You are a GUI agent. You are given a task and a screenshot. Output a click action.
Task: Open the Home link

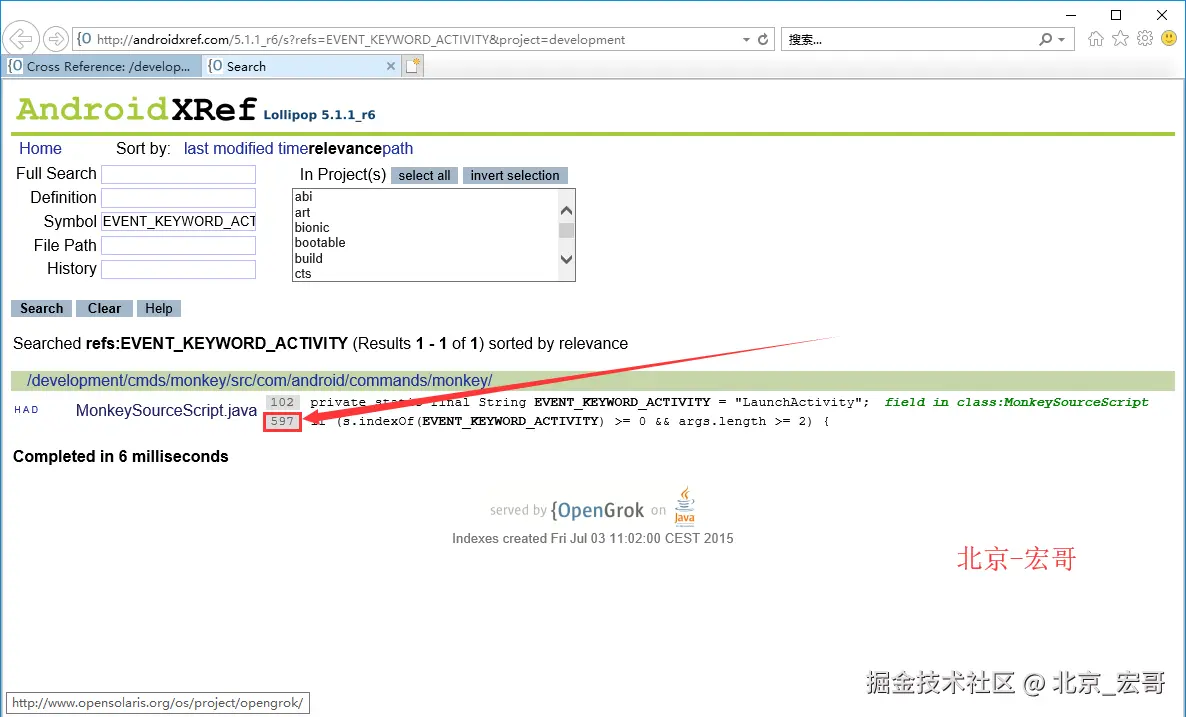[x=40, y=148]
